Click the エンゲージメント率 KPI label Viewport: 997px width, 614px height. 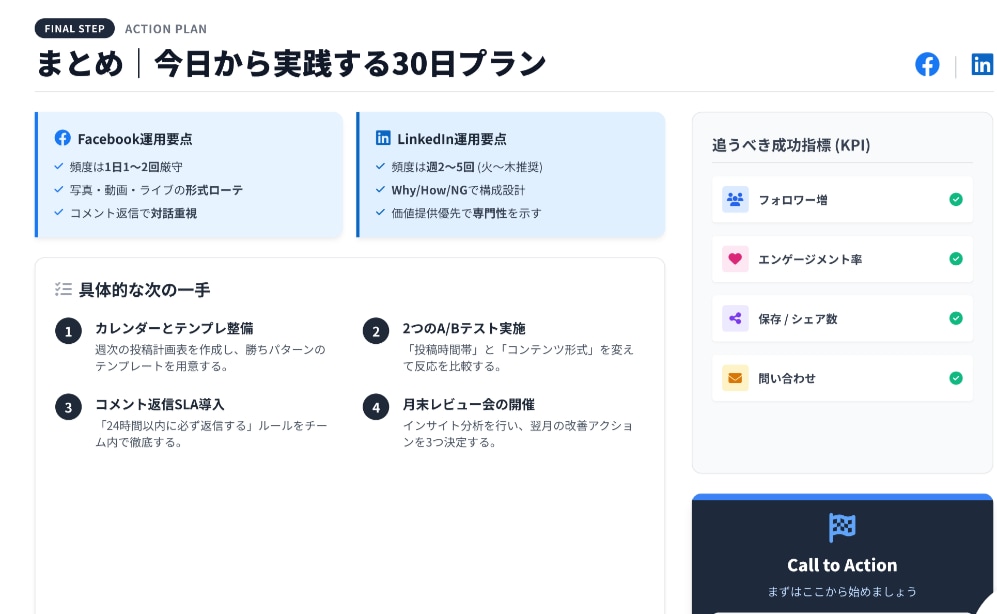pyautogui.click(x=810, y=259)
